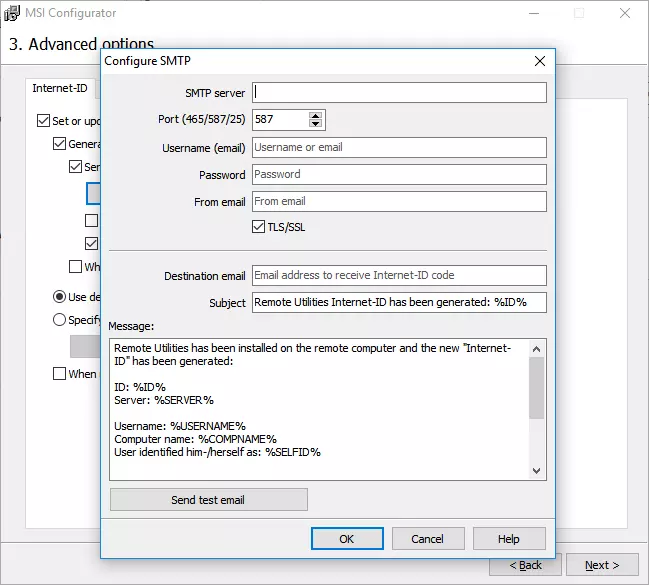The height and width of the screenshot is (585, 649).
Task: Focus the Port number field
Action: (279, 120)
